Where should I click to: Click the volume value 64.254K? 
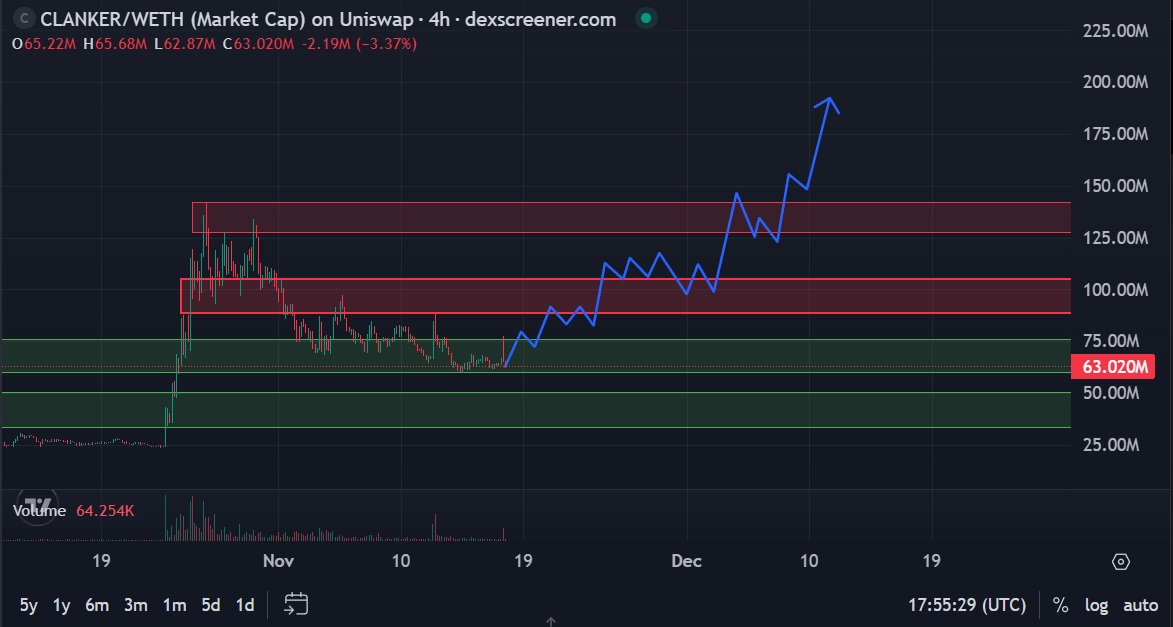pos(105,510)
